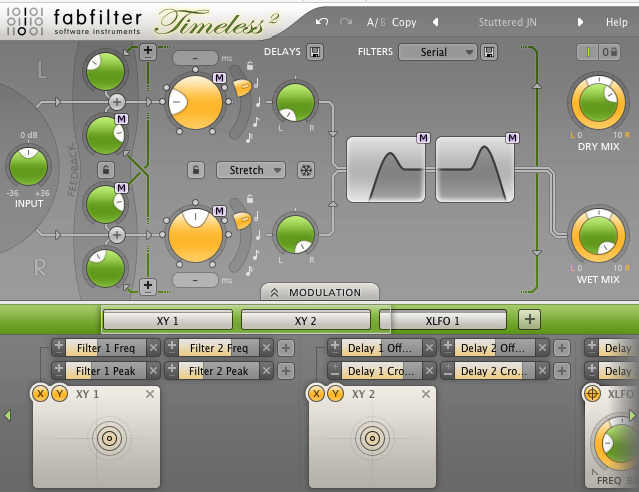Click the right delay pan knob

pos(295,235)
